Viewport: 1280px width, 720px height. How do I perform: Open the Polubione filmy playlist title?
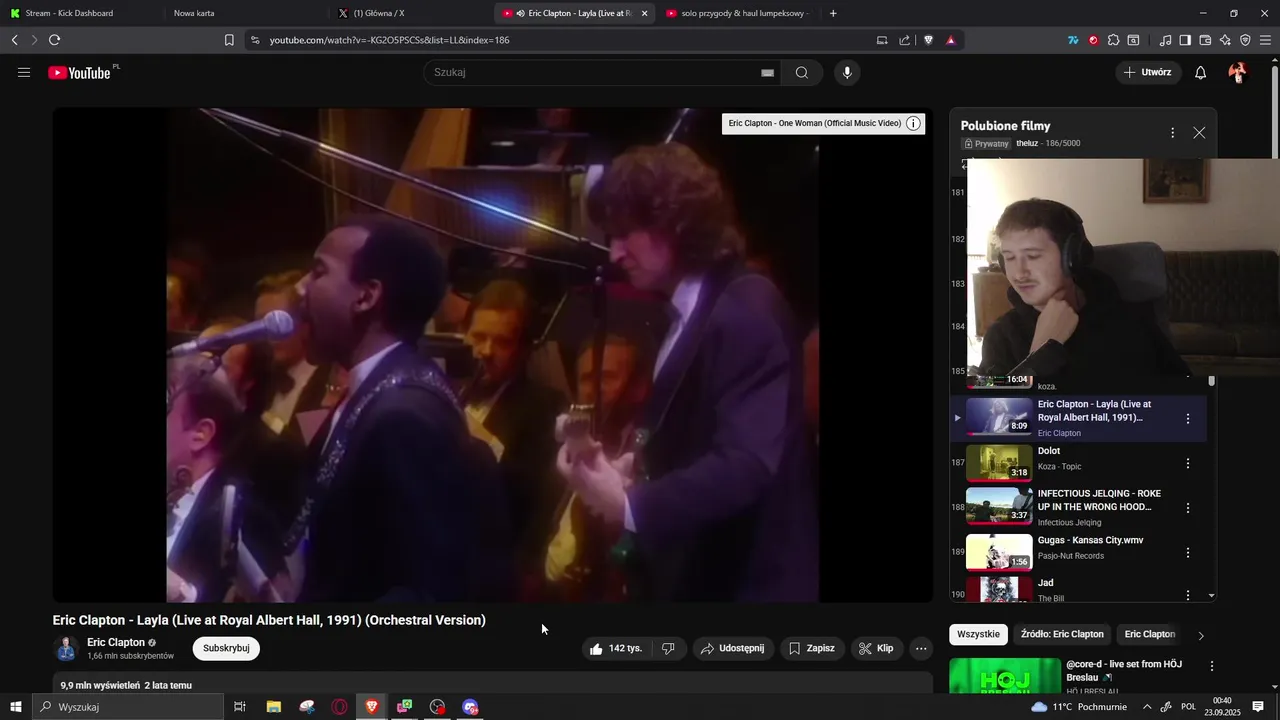pyautogui.click(x=1005, y=126)
